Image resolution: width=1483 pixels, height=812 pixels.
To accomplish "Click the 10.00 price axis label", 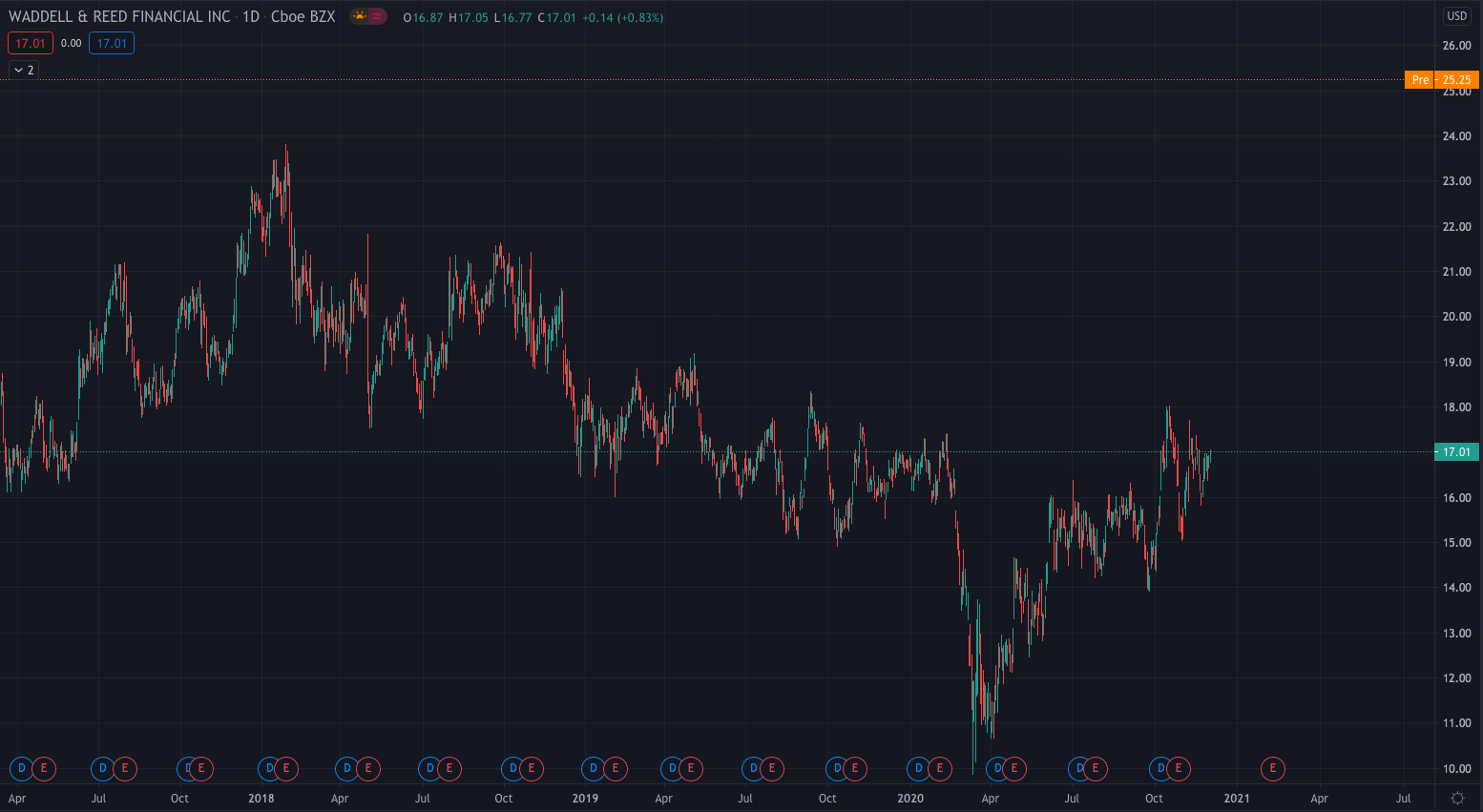I will pos(1457,769).
